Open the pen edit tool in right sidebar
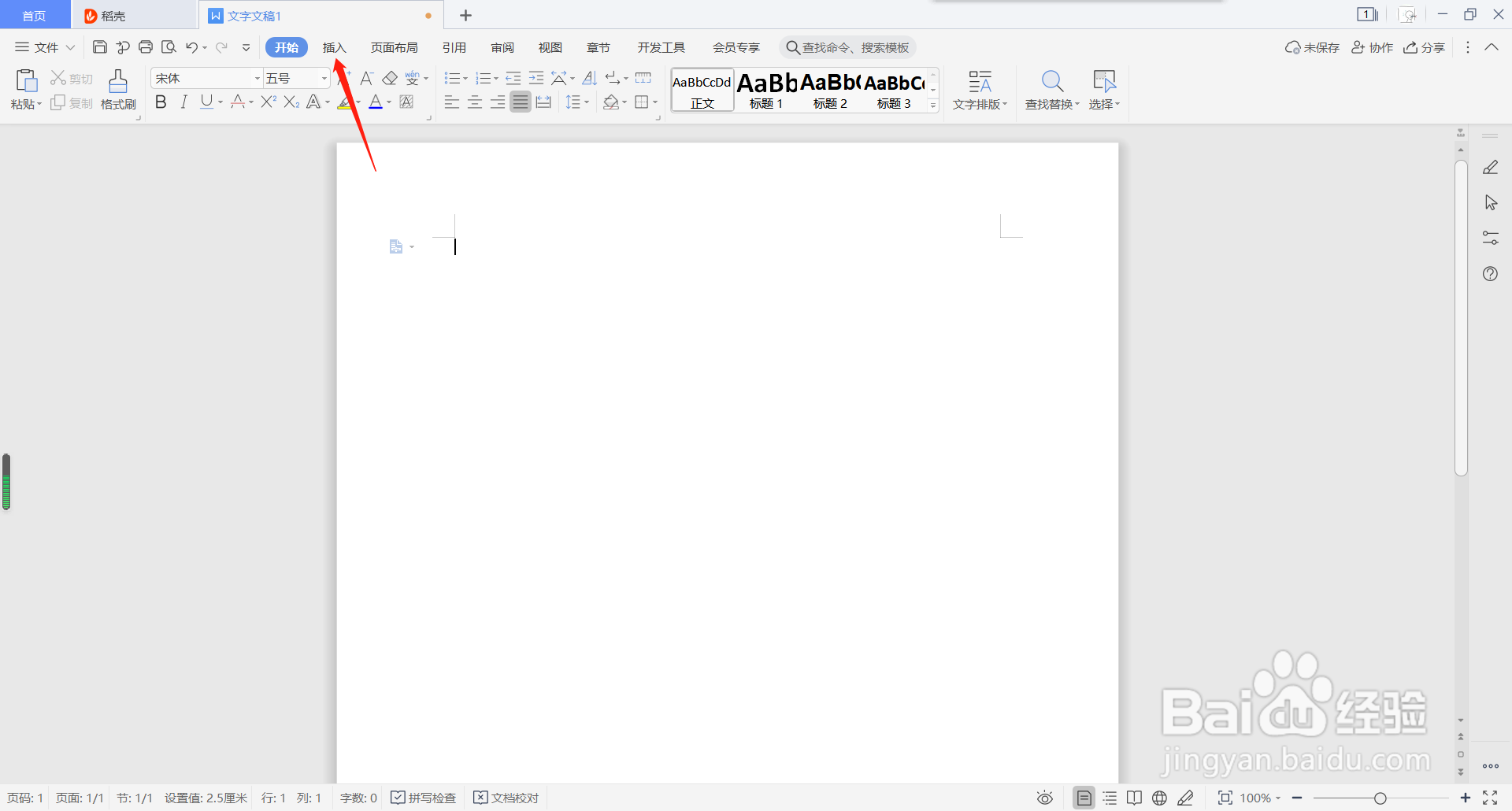 [1490, 167]
